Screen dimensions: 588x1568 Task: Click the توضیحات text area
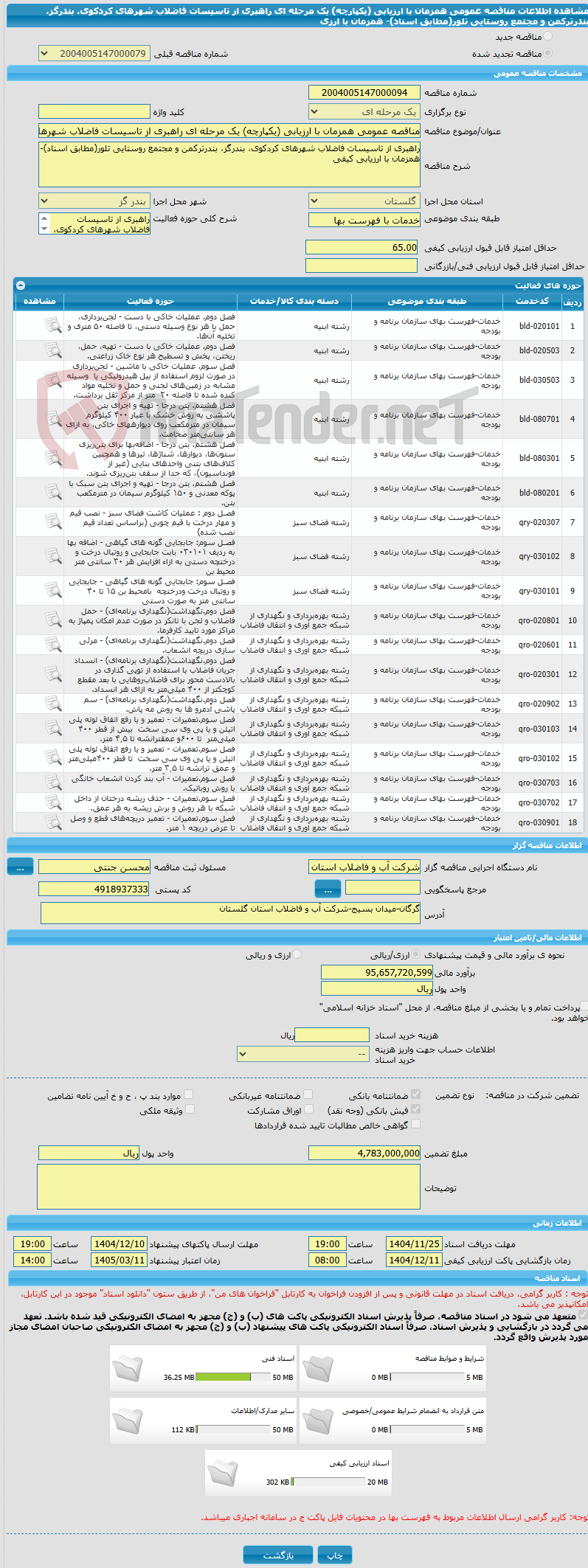(229, 1187)
